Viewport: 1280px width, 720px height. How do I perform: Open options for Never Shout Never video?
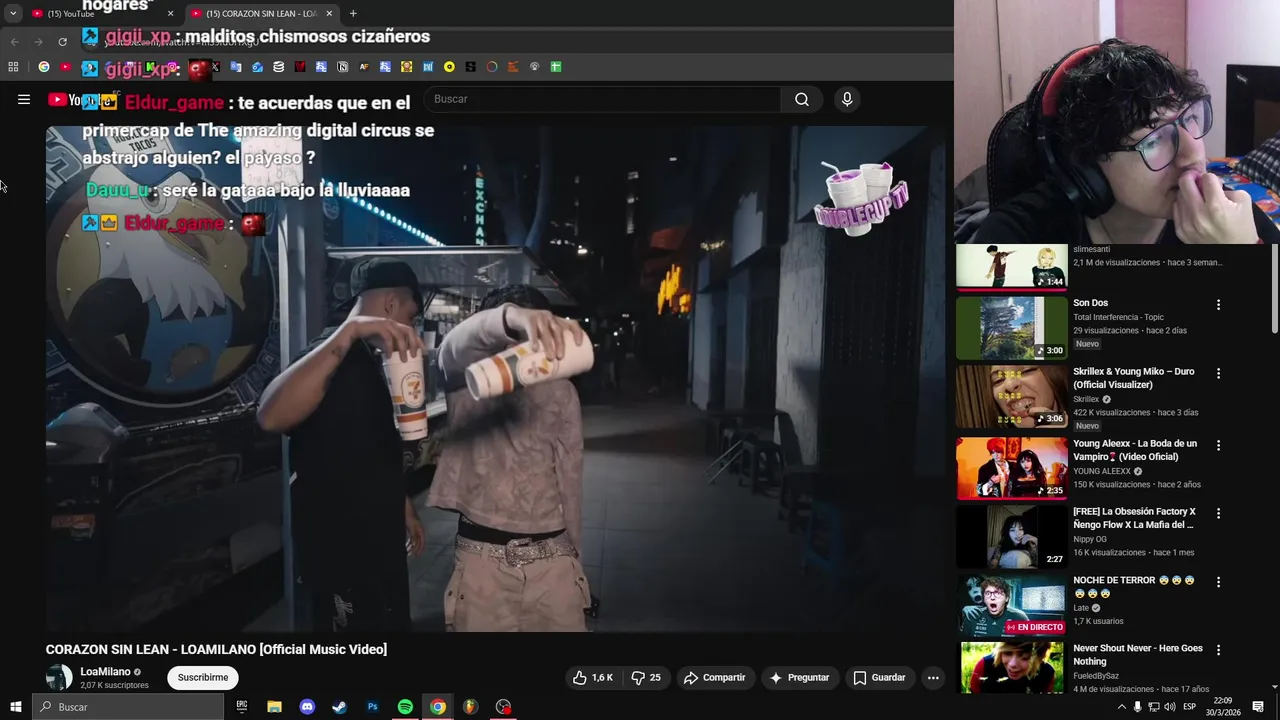(x=1218, y=650)
